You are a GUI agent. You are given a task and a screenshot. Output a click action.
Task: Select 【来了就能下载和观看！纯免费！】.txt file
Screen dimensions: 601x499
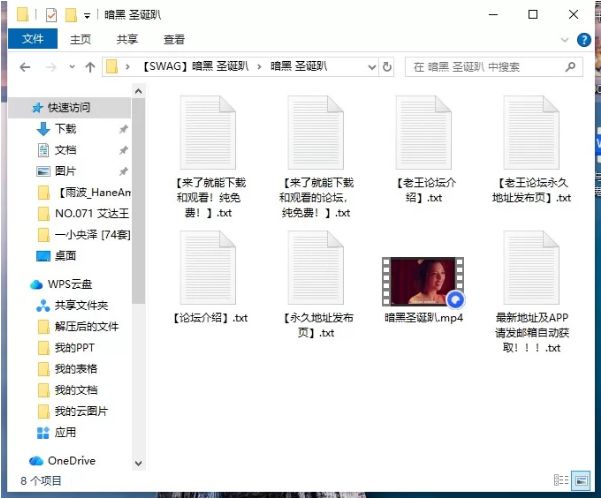(x=208, y=158)
